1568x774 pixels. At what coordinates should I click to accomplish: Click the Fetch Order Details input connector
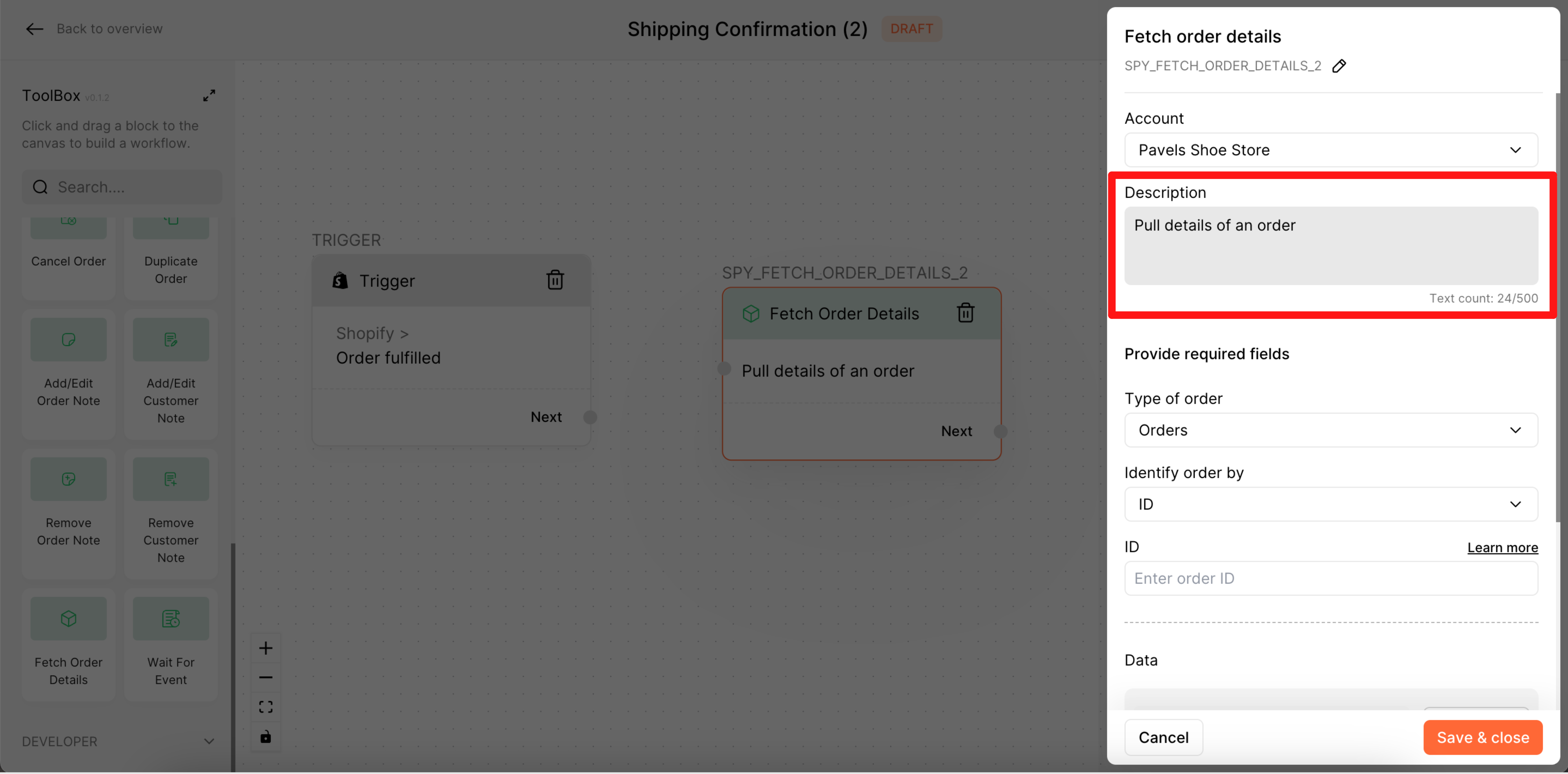[x=724, y=368]
